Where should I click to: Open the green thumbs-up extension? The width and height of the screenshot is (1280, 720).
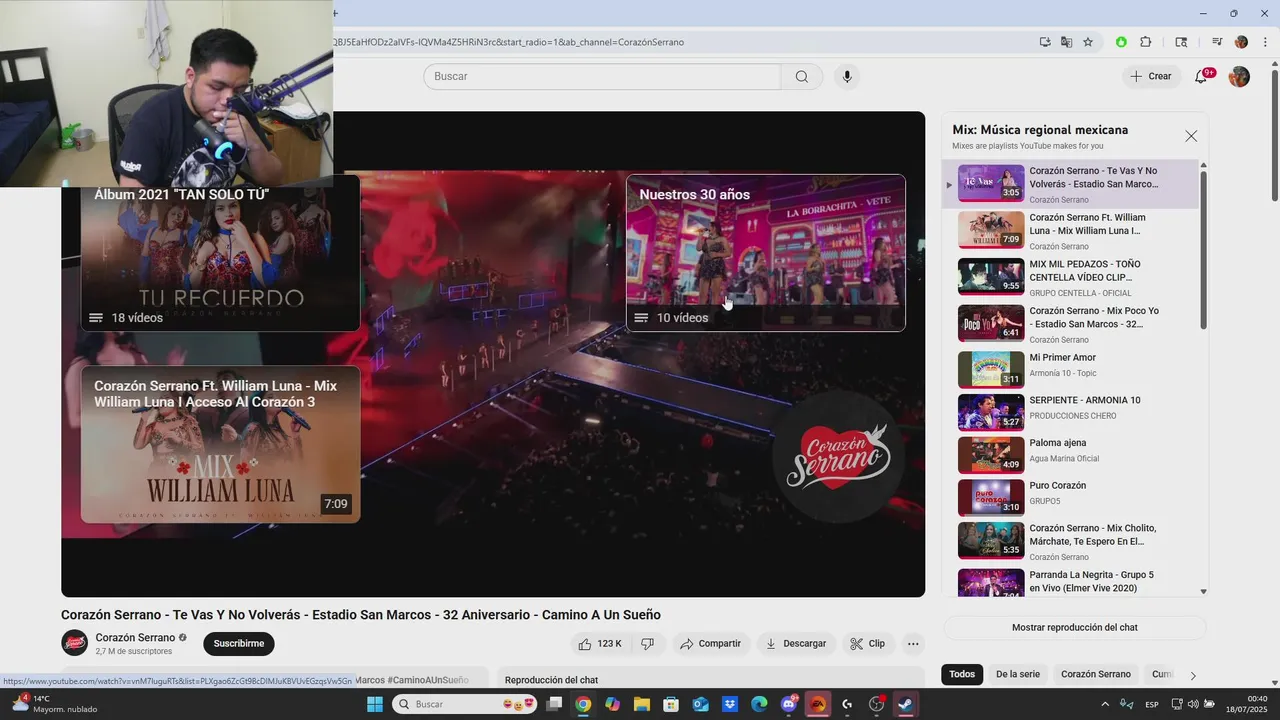point(1121,42)
